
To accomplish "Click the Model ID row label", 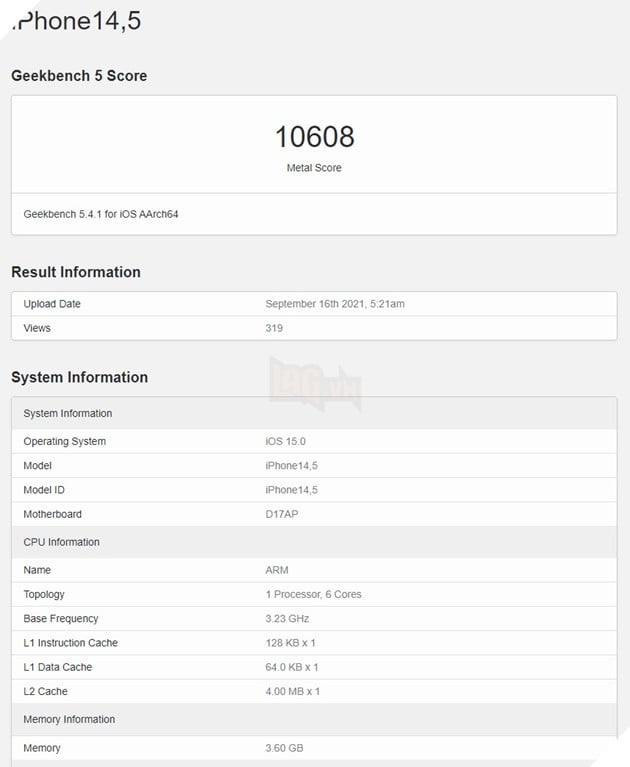I will (44, 490).
